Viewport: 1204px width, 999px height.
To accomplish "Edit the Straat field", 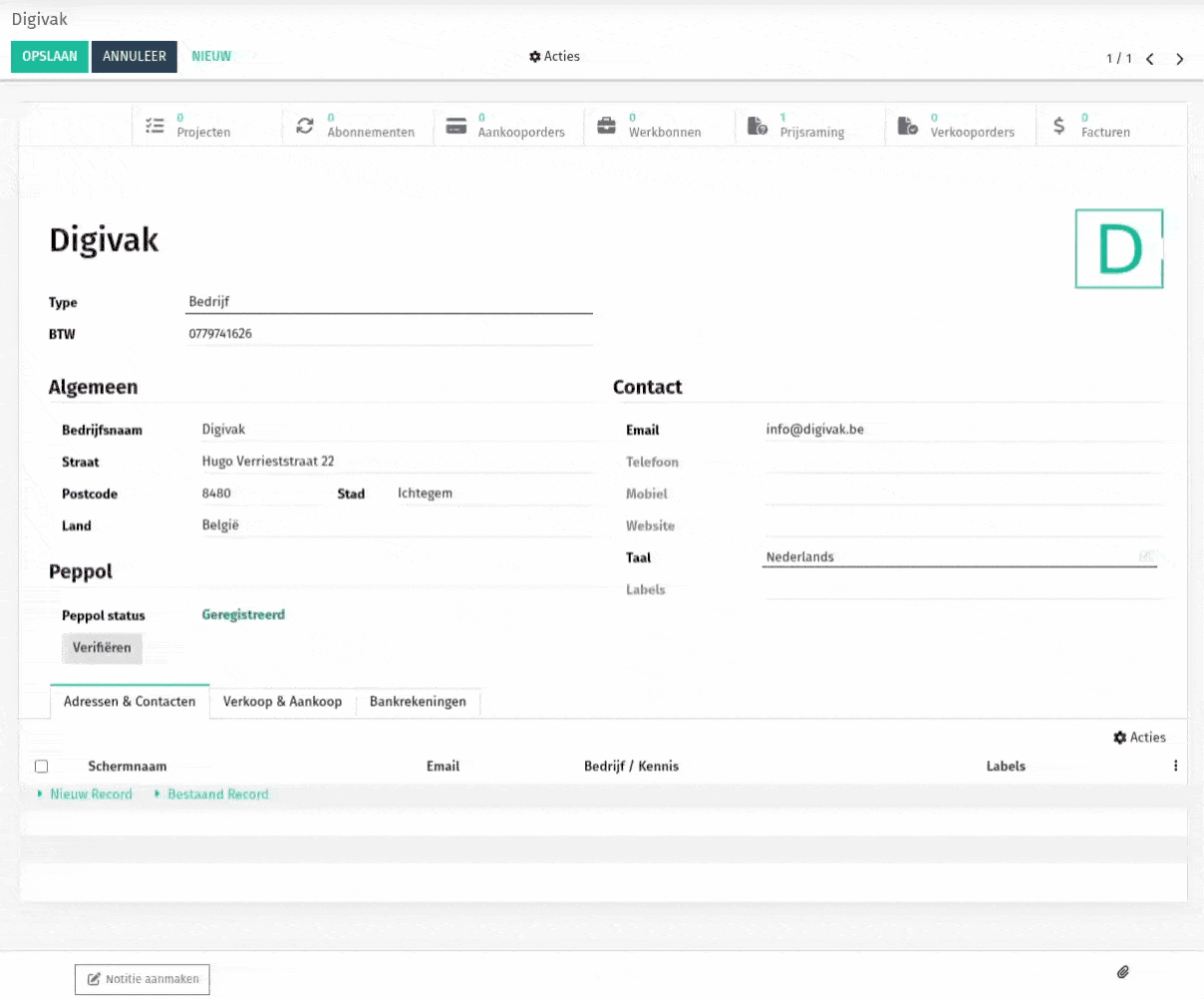I will (x=399, y=462).
